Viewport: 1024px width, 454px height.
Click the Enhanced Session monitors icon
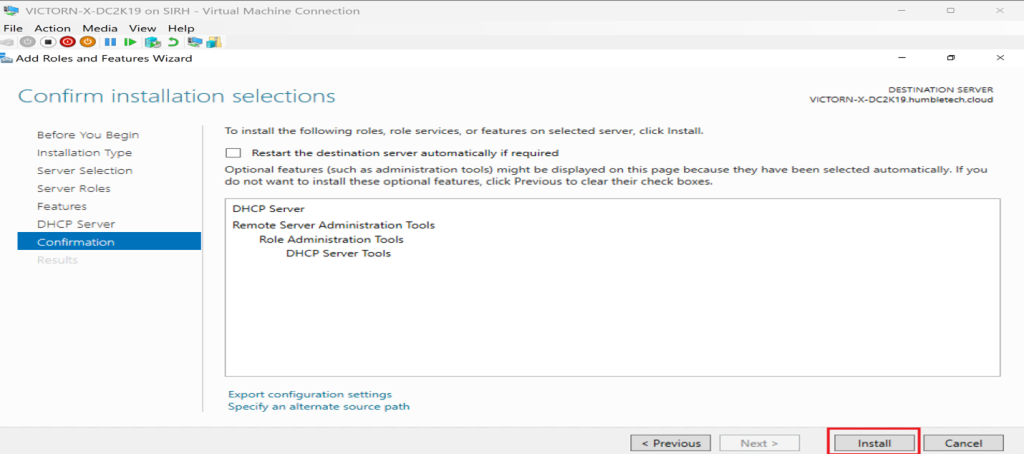pyautogui.click(x=193, y=42)
